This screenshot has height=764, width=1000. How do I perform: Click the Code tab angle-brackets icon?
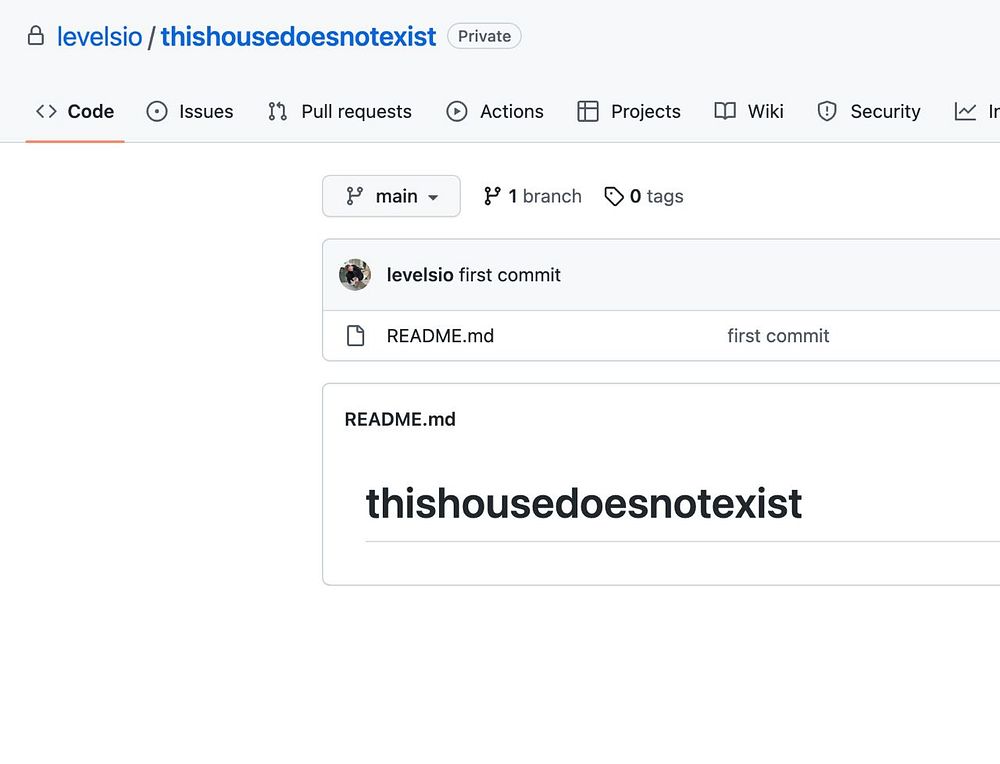[x=46, y=111]
